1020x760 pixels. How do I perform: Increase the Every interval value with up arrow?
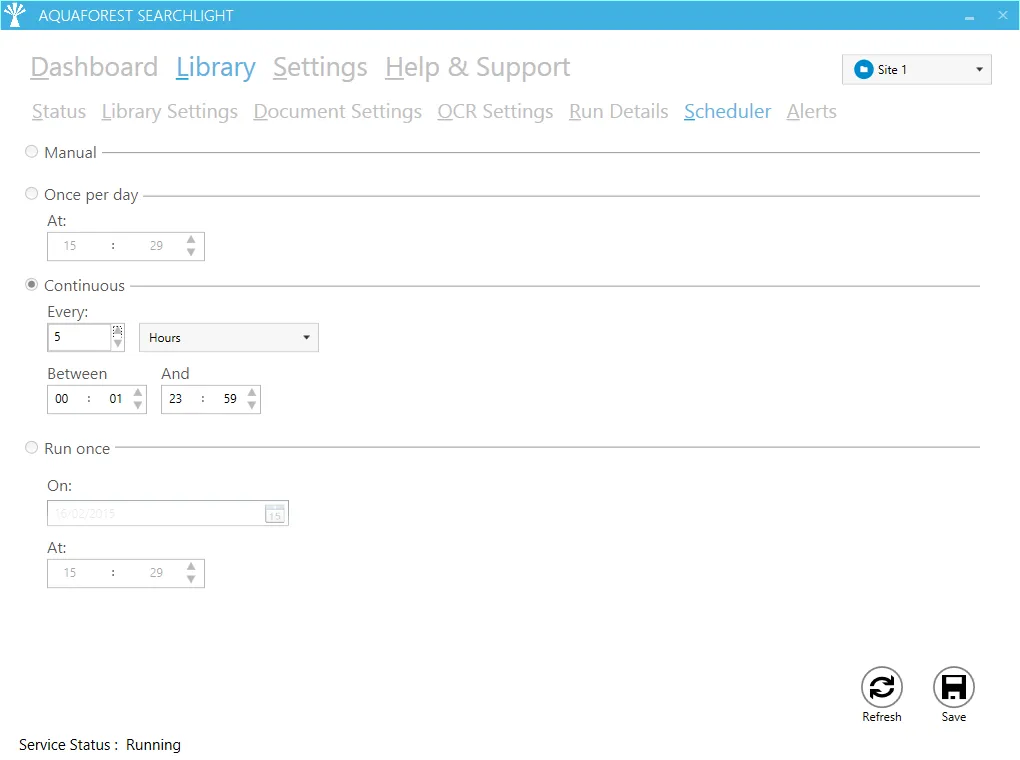118,331
